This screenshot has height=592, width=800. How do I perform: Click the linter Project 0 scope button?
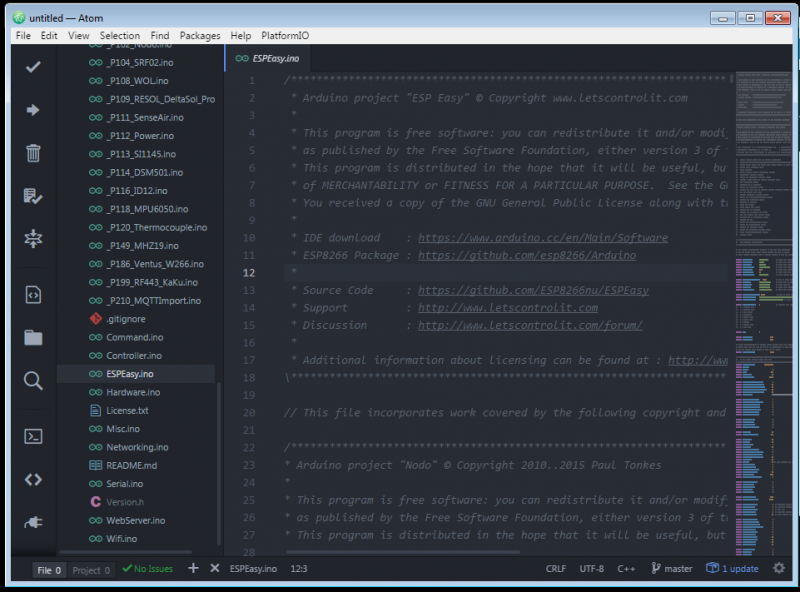pyautogui.click(x=91, y=570)
